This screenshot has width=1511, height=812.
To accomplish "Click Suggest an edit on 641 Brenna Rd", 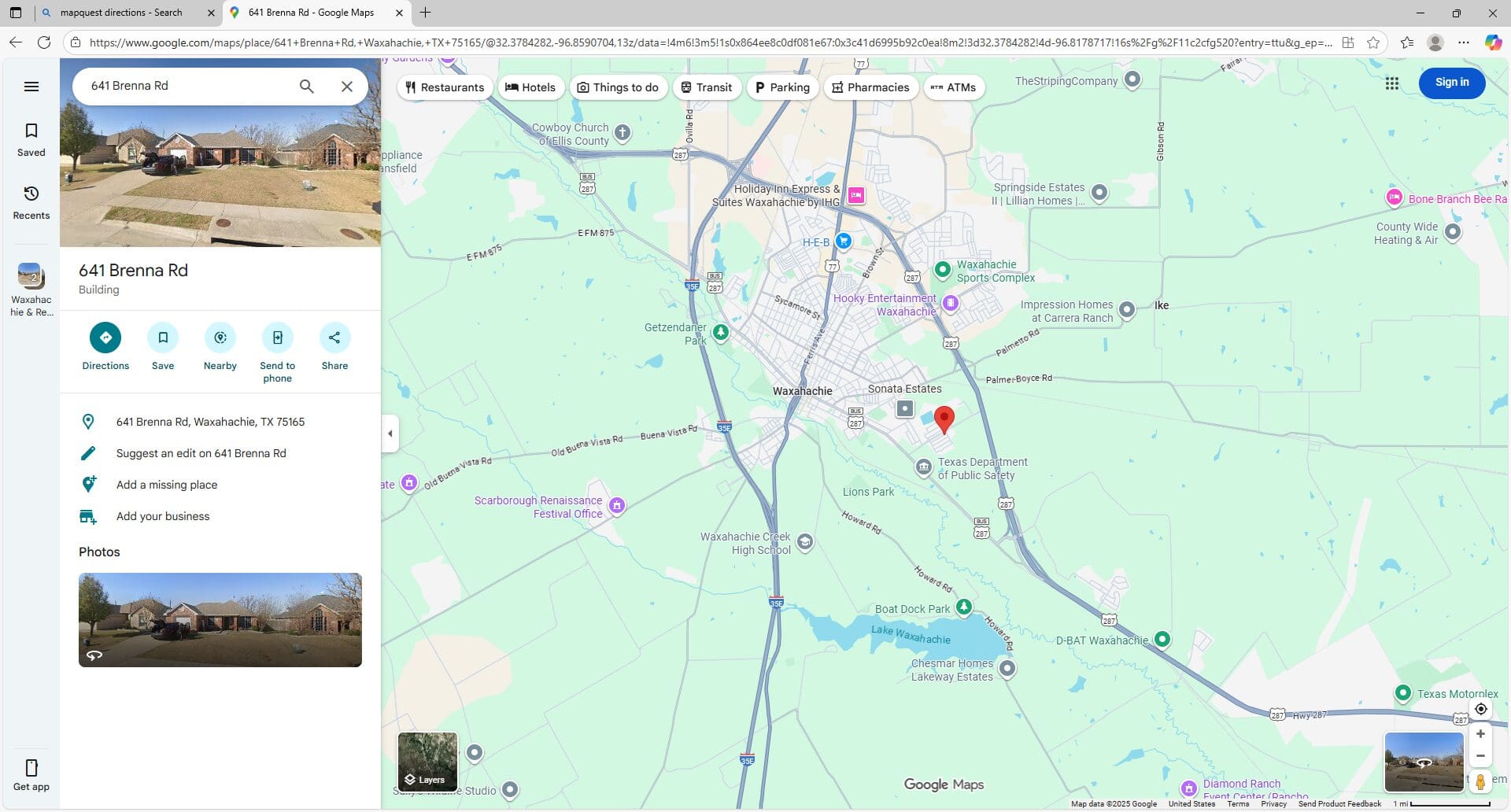I will click(x=201, y=453).
